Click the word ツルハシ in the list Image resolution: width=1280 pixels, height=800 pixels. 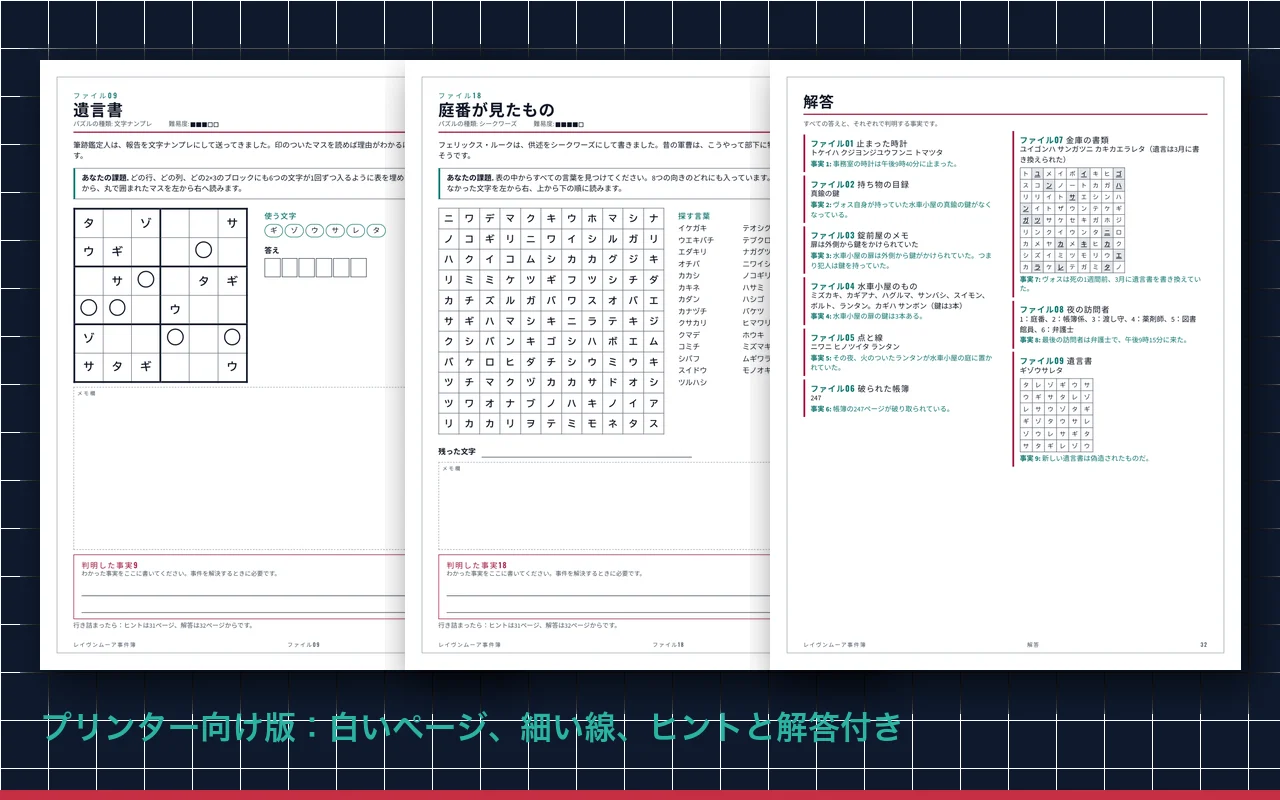pos(692,382)
